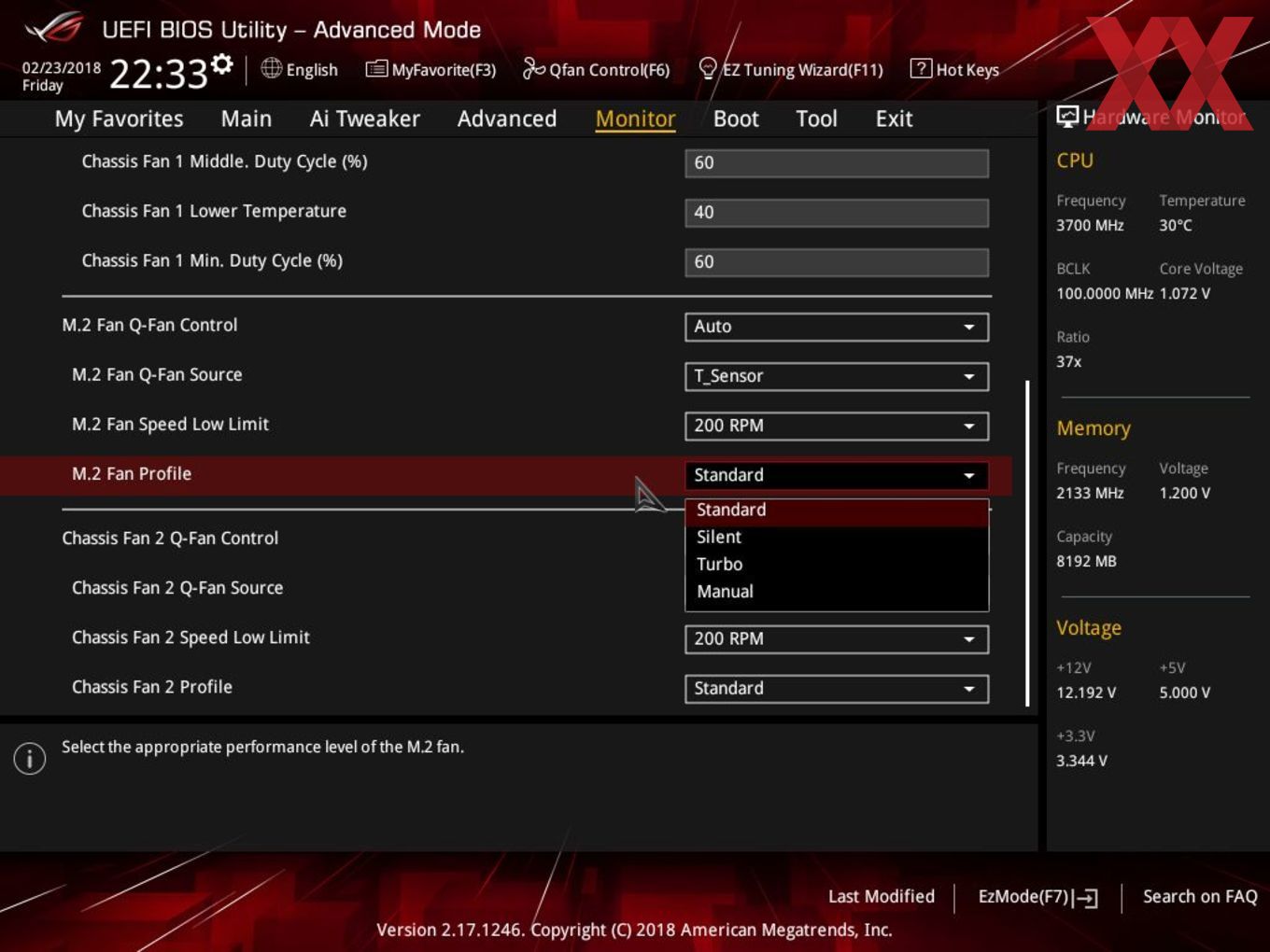1270x952 pixels.
Task: Edit Chassis Fan 1 Middle Duty Cycle field
Action: (x=837, y=163)
